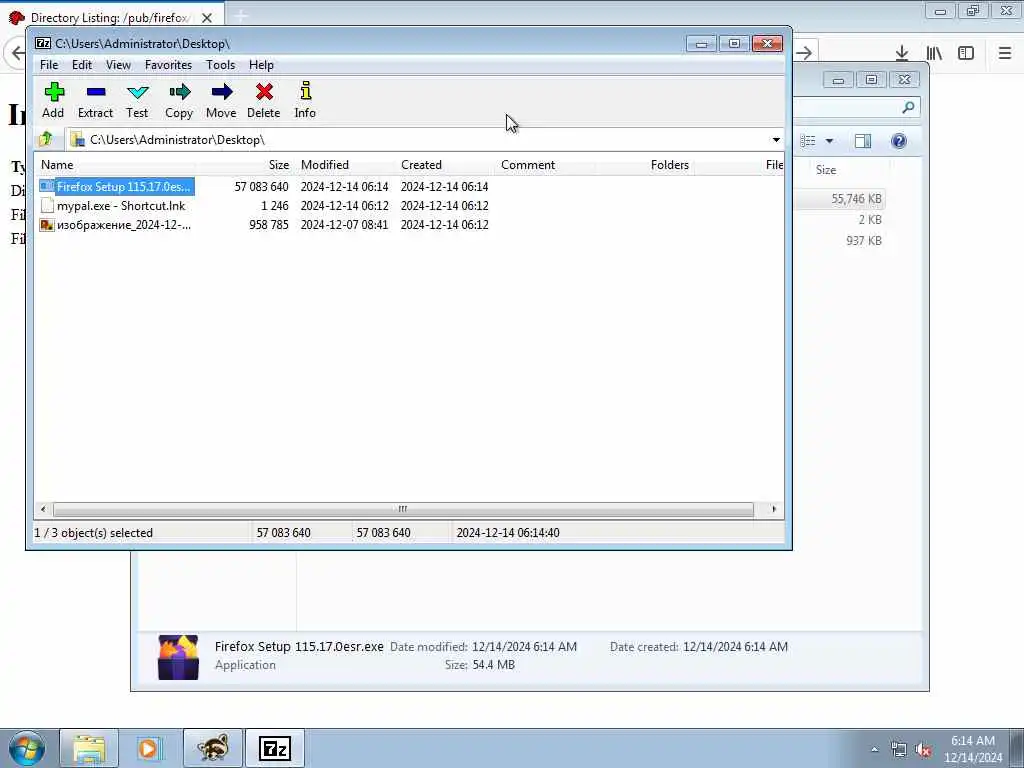Toggle Explorer preview pane icon
Viewport: 1024px width, 768px height.
coord(863,141)
